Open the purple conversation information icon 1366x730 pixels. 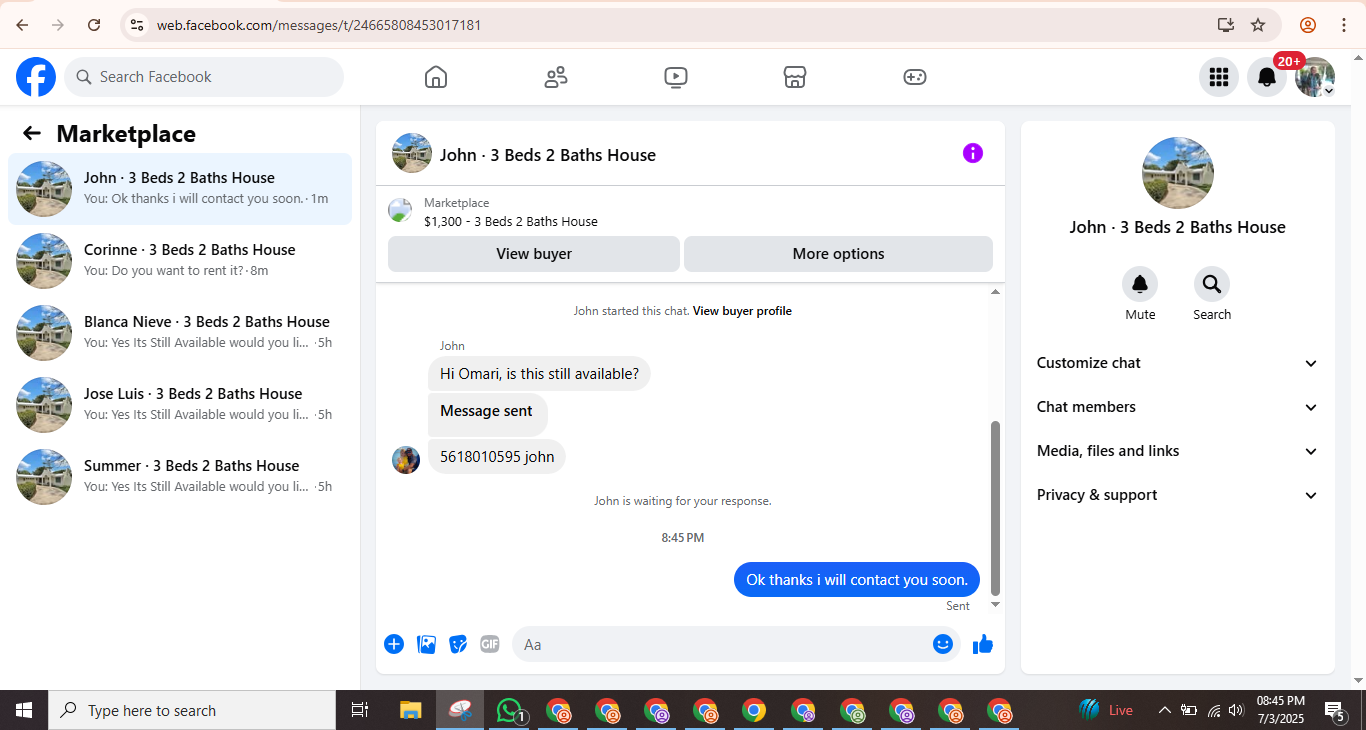click(x=973, y=153)
